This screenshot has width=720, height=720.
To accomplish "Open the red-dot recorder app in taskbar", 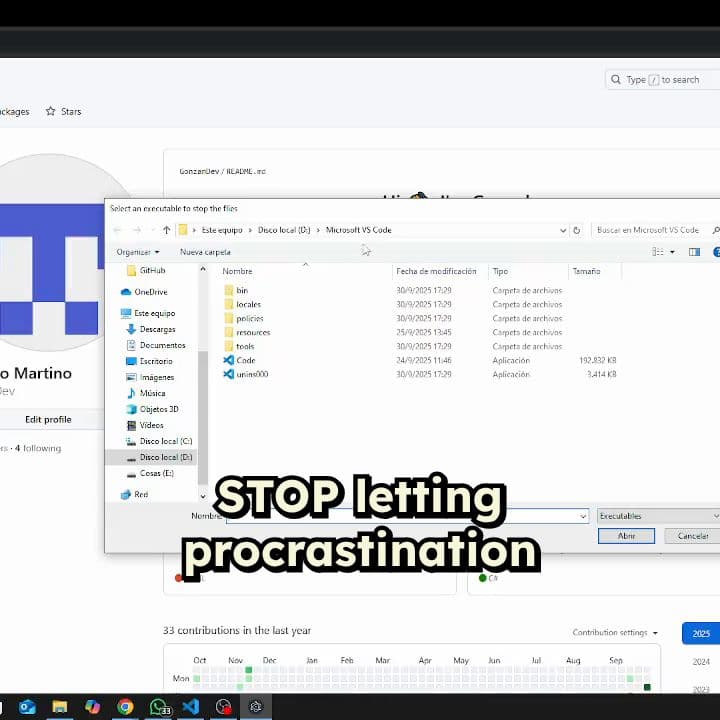I will 224,706.
